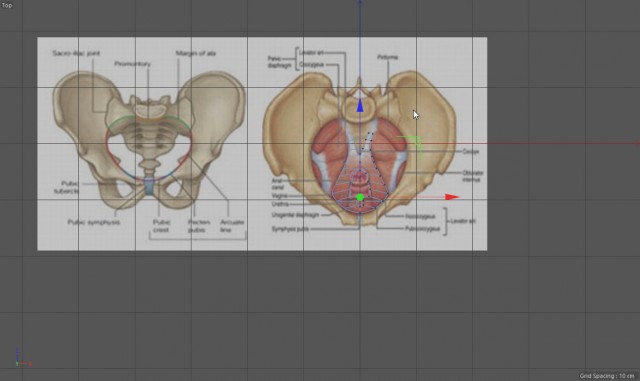Click the 'Promontory' label
The image size is (640, 381).
tap(132, 64)
